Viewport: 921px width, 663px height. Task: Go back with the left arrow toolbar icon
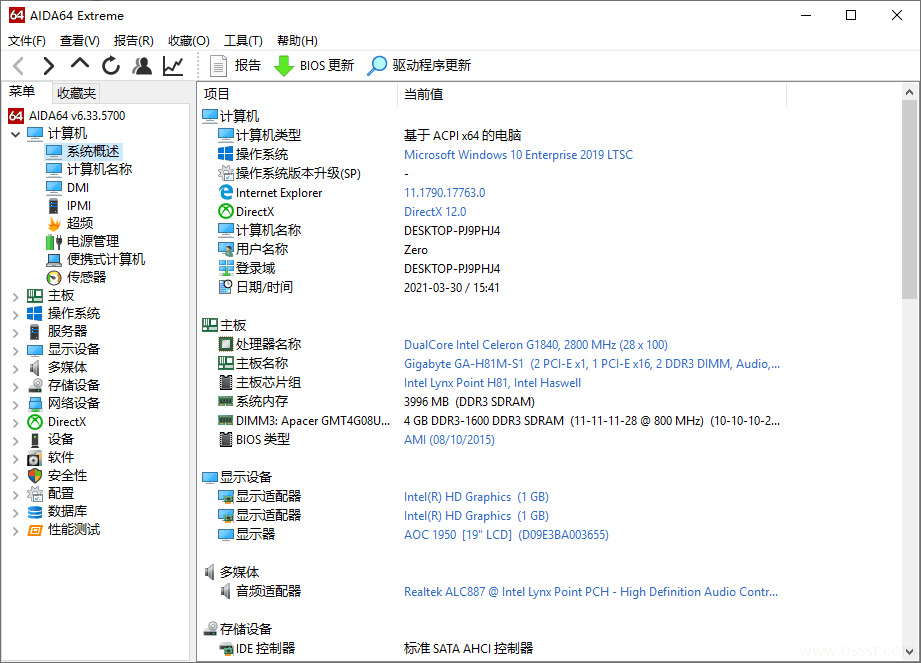pyautogui.click(x=18, y=66)
